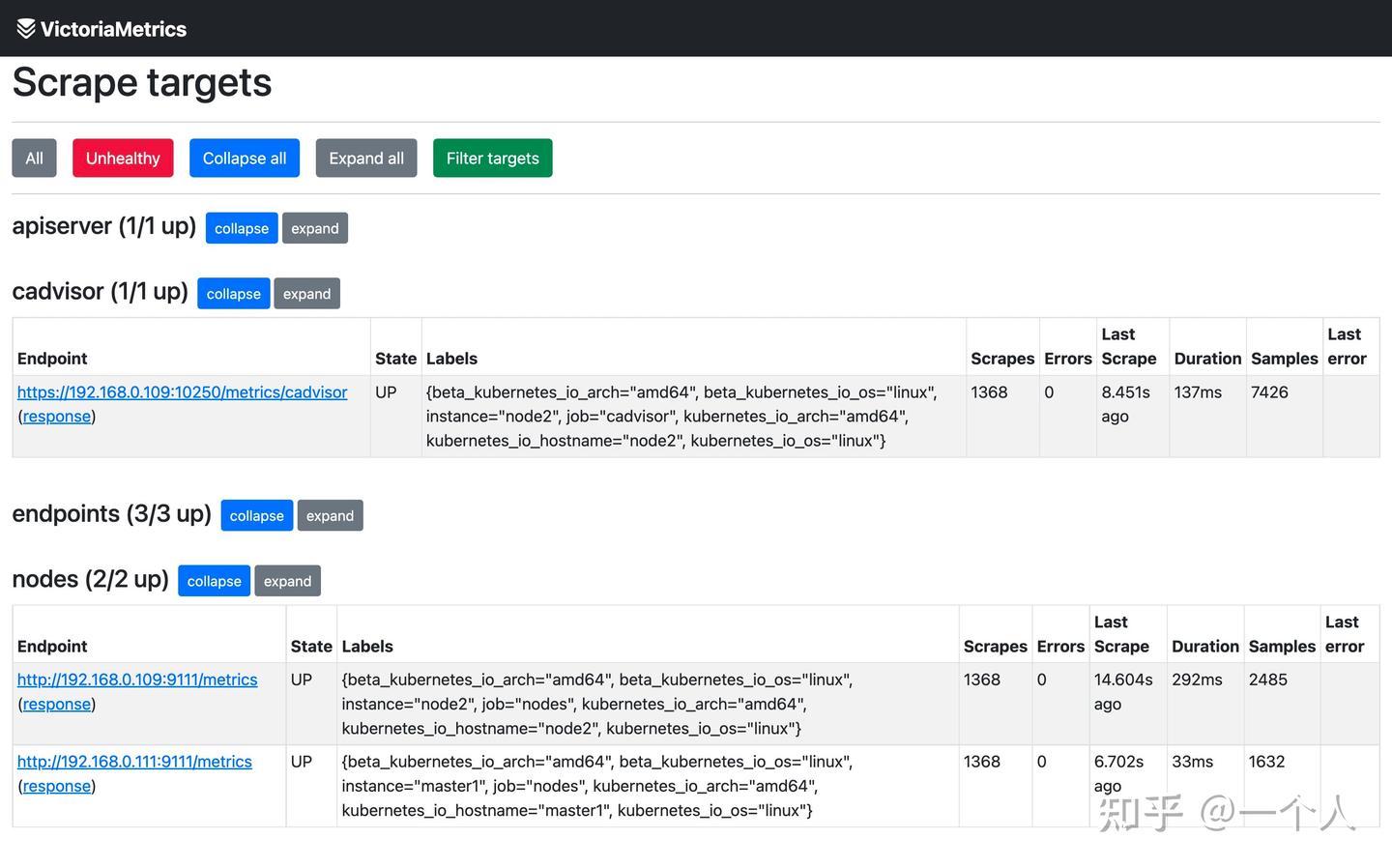Viewport: 1392px width, 868px height.
Task: Collapse the apiserver target group
Action: 242,228
